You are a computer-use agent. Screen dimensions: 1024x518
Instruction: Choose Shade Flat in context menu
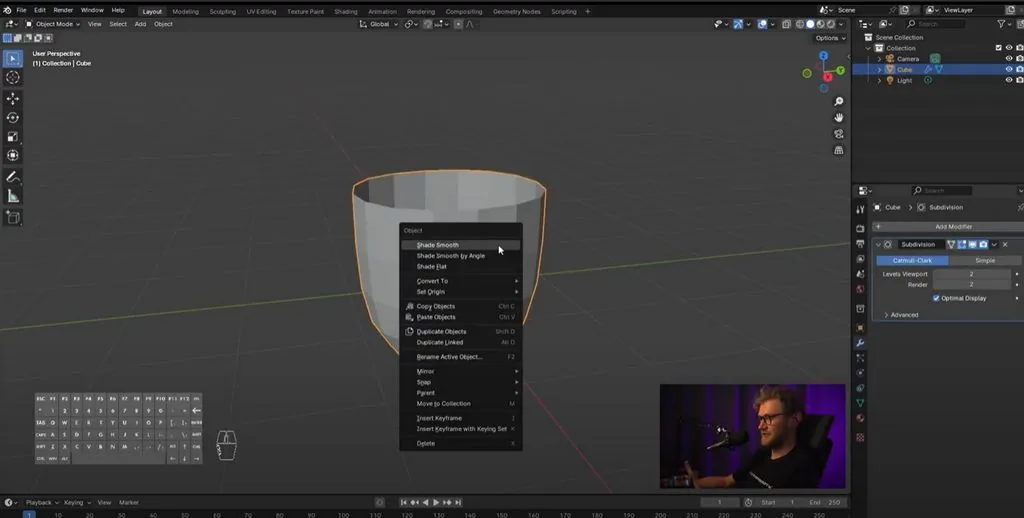coord(460,267)
